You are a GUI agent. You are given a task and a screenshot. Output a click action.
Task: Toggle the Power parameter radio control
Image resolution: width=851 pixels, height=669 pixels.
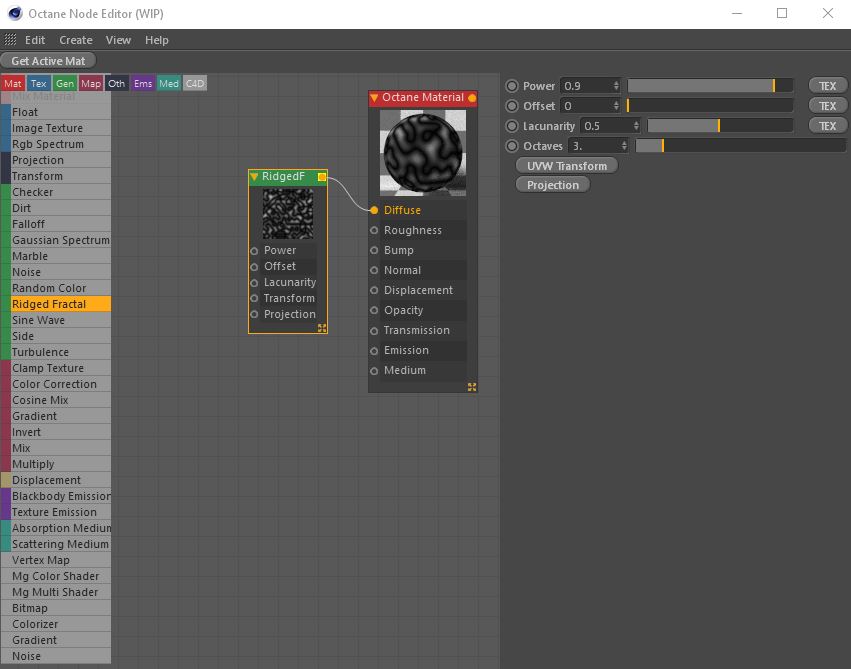click(x=510, y=85)
